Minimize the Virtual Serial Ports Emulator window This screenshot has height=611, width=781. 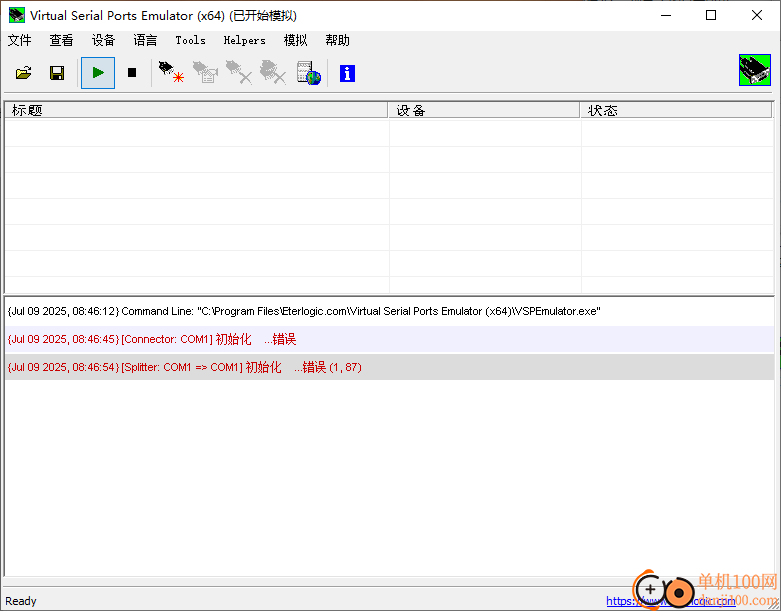666,15
